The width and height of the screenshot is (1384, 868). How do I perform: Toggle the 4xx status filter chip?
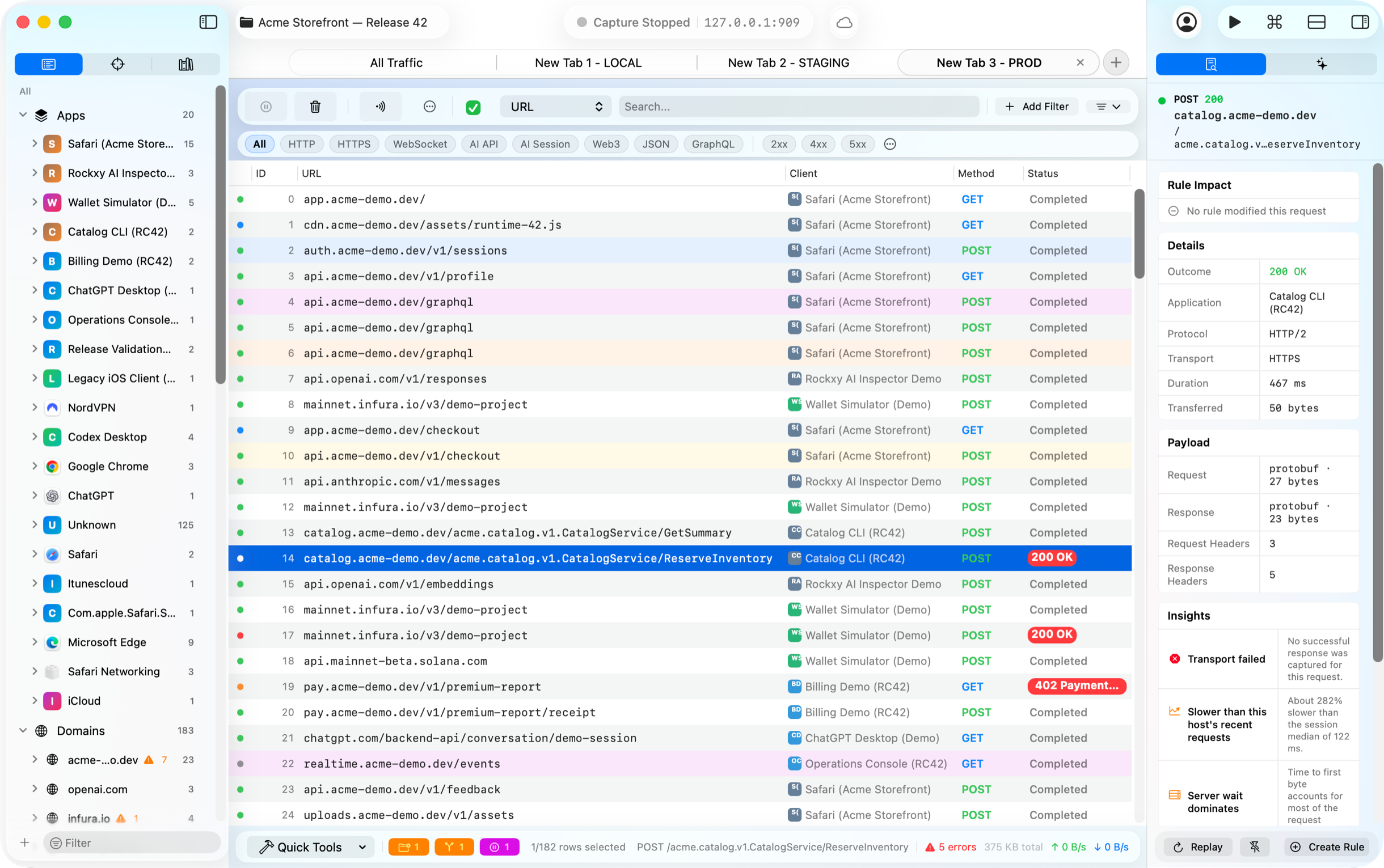(818, 144)
